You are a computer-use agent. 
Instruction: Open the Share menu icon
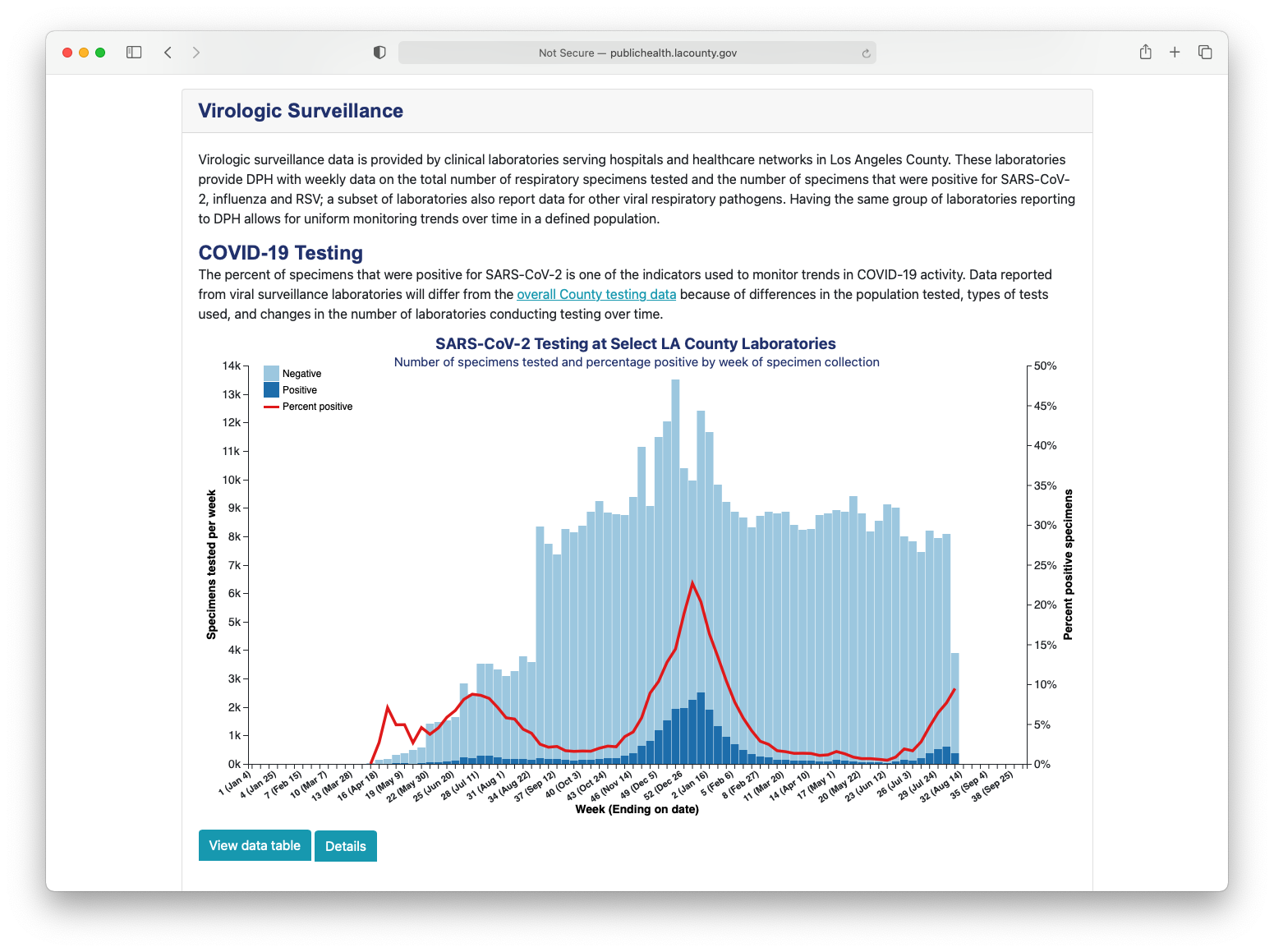click(1145, 52)
